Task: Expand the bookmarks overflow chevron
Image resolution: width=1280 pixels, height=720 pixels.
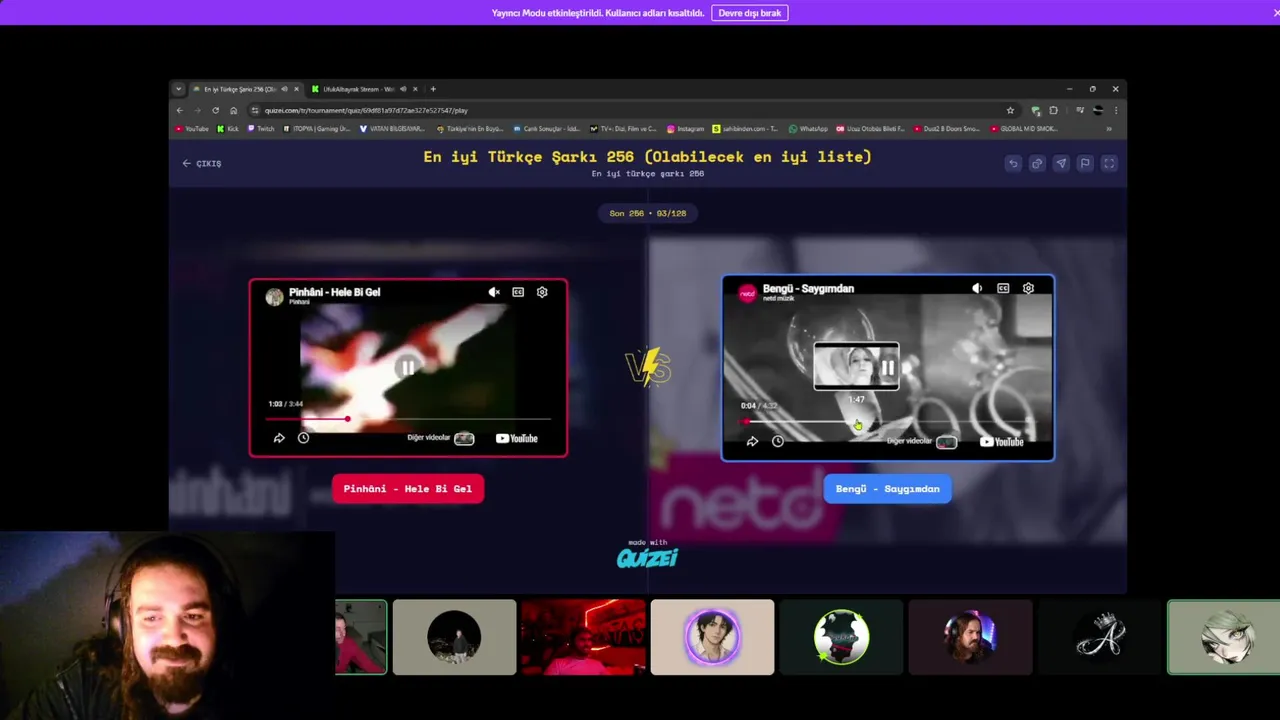Action: pyautogui.click(x=1108, y=129)
